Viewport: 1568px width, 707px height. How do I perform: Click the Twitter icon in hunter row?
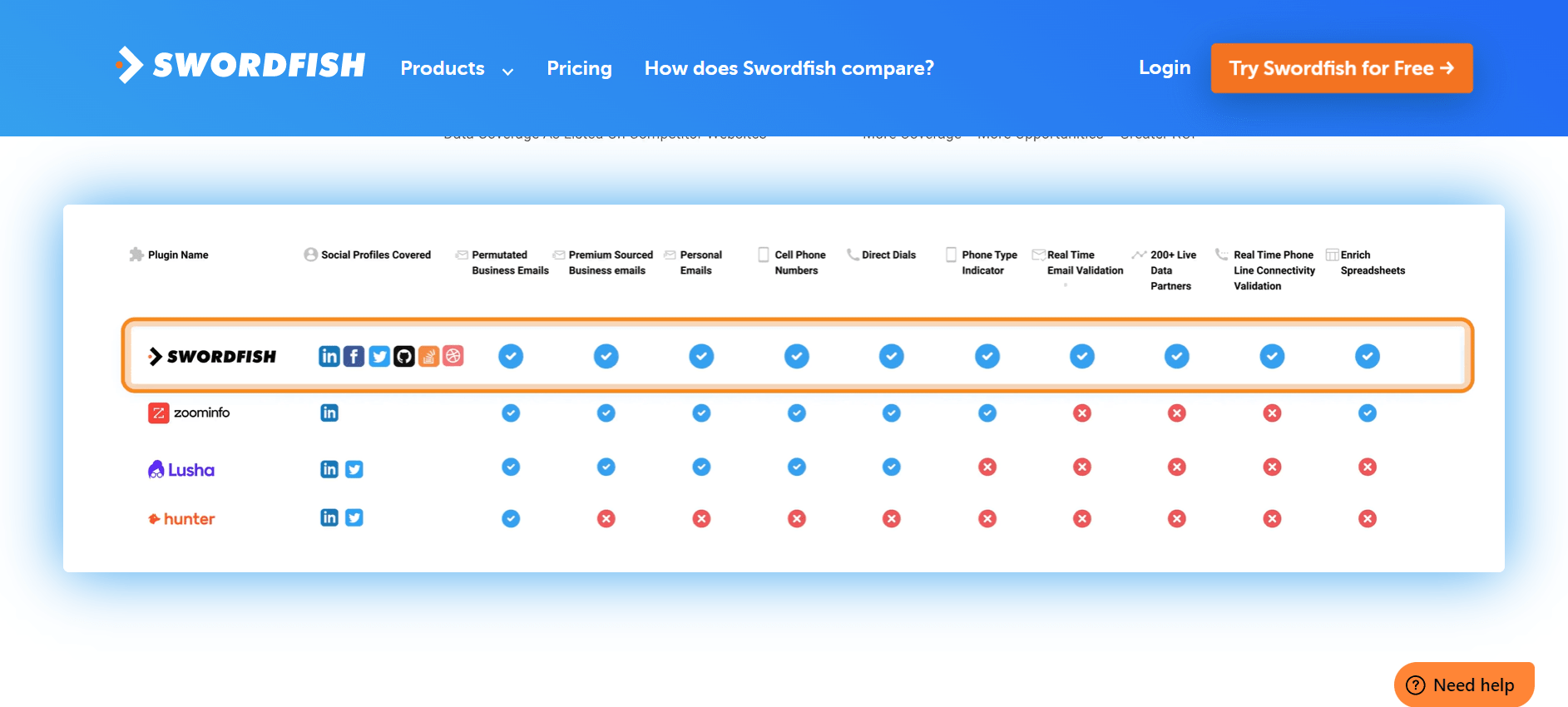354,517
